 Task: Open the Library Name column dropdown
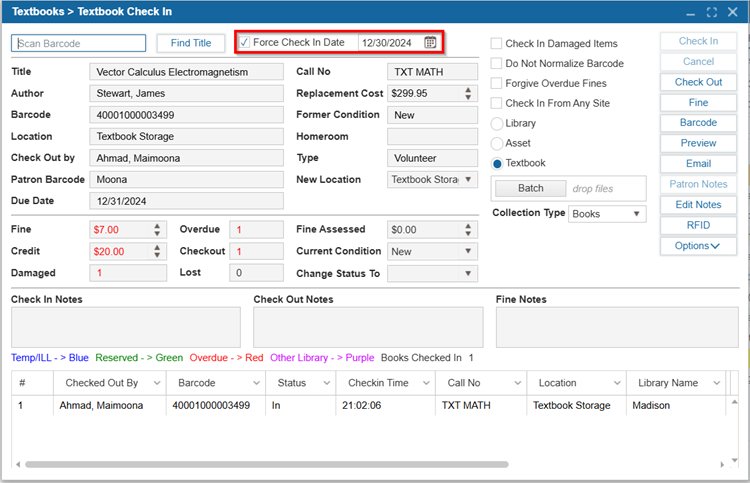click(x=717, y=383)
